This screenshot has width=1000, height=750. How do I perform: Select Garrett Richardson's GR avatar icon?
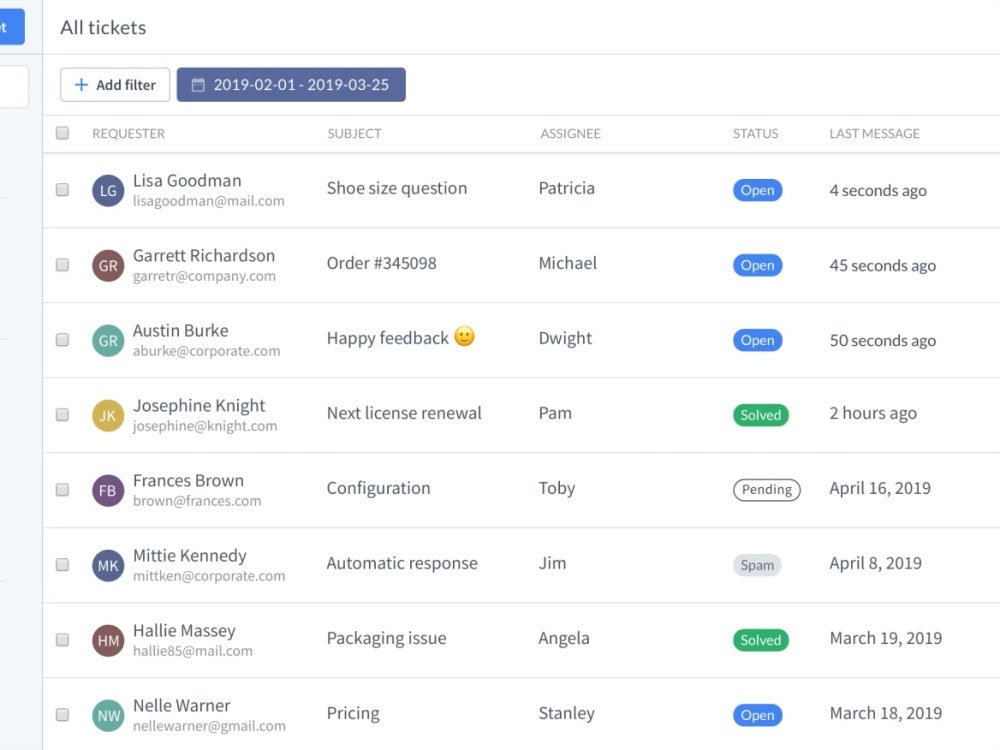pyautogui.click(x=107, y=264)
